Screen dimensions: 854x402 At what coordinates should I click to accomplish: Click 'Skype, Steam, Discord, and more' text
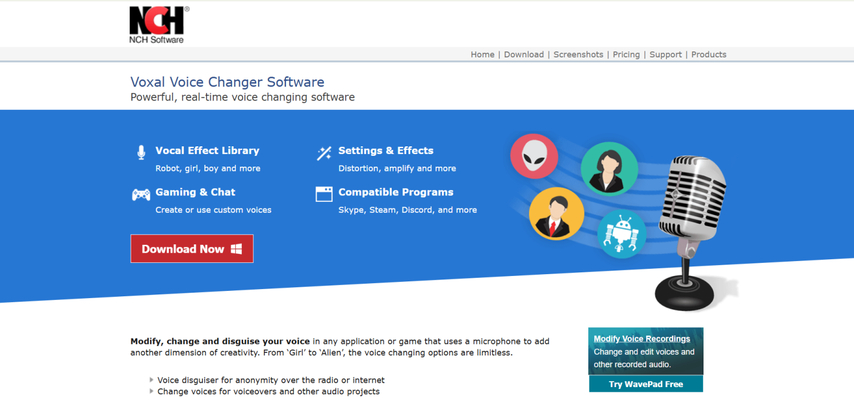[x=407, y=210]
